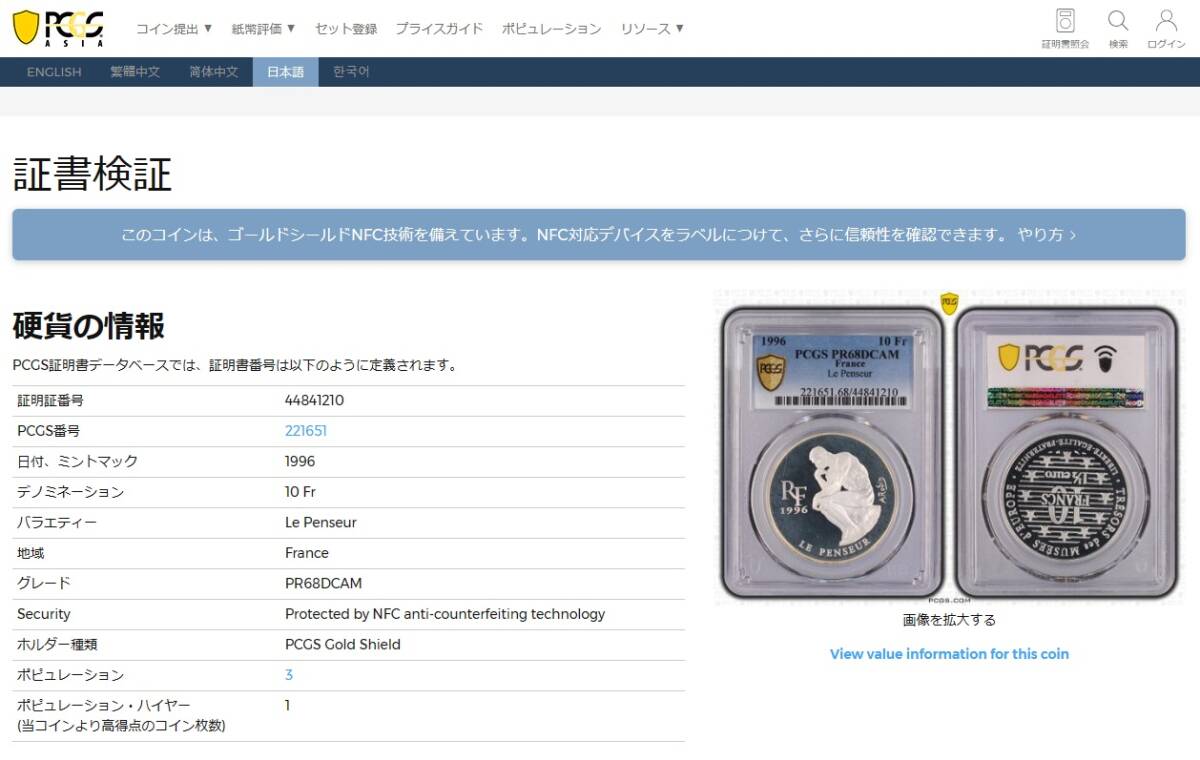The width and height of the screenshot is (1200, 760).
Task: Select the PCGS Gold Shield holder text
Action: (343, 644)
